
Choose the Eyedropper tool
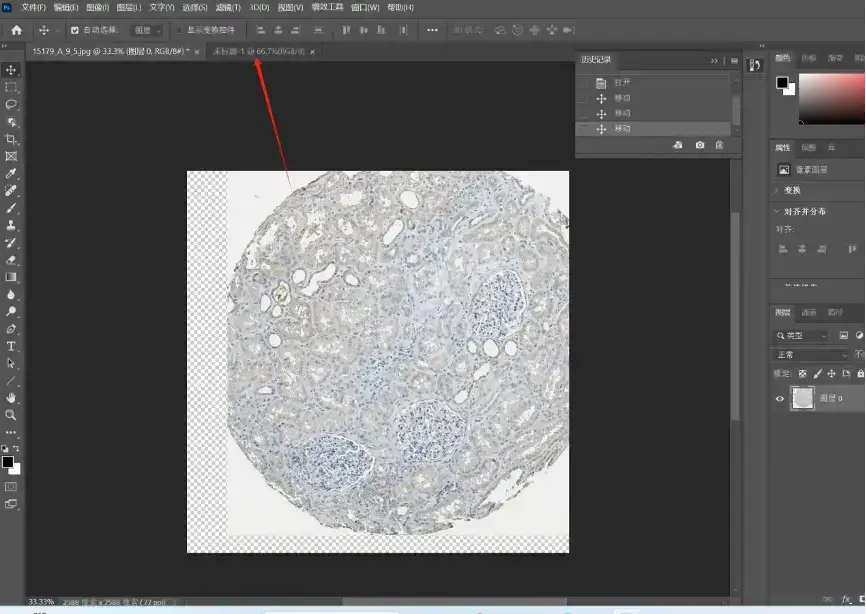(x=12, y=174)
